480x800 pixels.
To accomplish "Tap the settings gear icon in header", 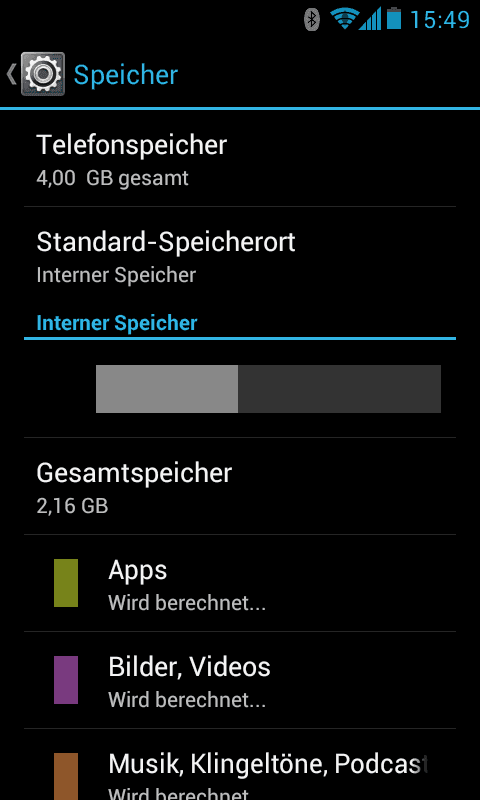I will coord(43,74).
